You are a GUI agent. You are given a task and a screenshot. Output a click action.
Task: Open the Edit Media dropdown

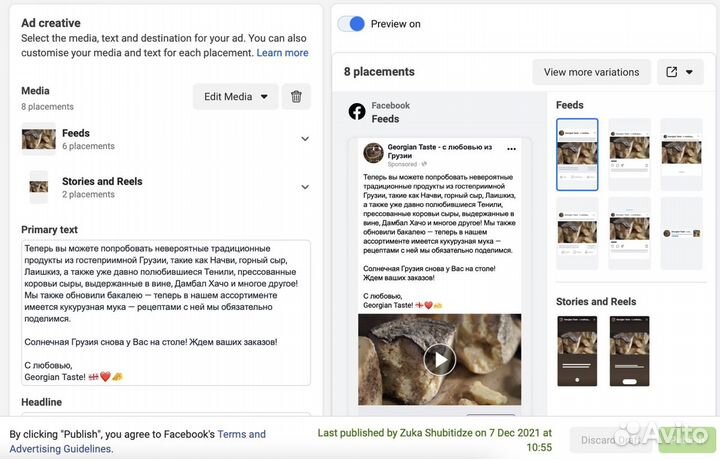(235, 97)
